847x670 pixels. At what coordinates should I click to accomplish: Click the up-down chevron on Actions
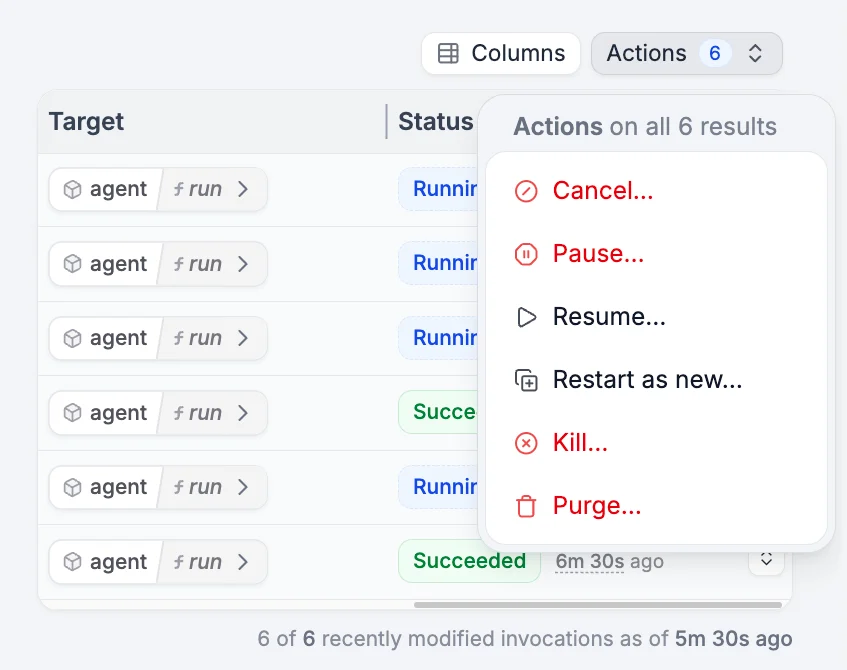pos(755,53)
